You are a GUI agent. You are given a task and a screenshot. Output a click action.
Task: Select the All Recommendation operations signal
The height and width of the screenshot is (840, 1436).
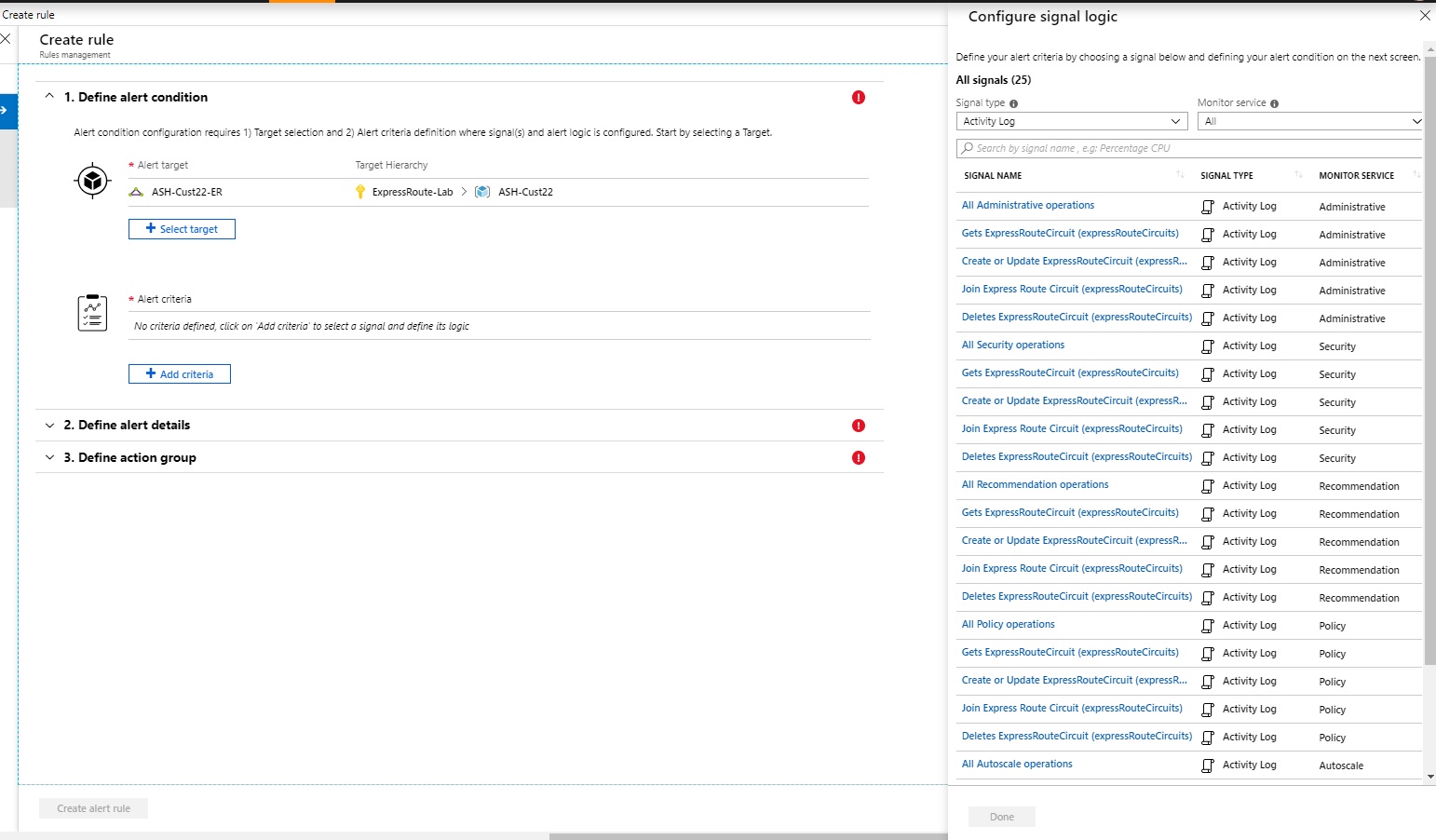click(1036, 484)
